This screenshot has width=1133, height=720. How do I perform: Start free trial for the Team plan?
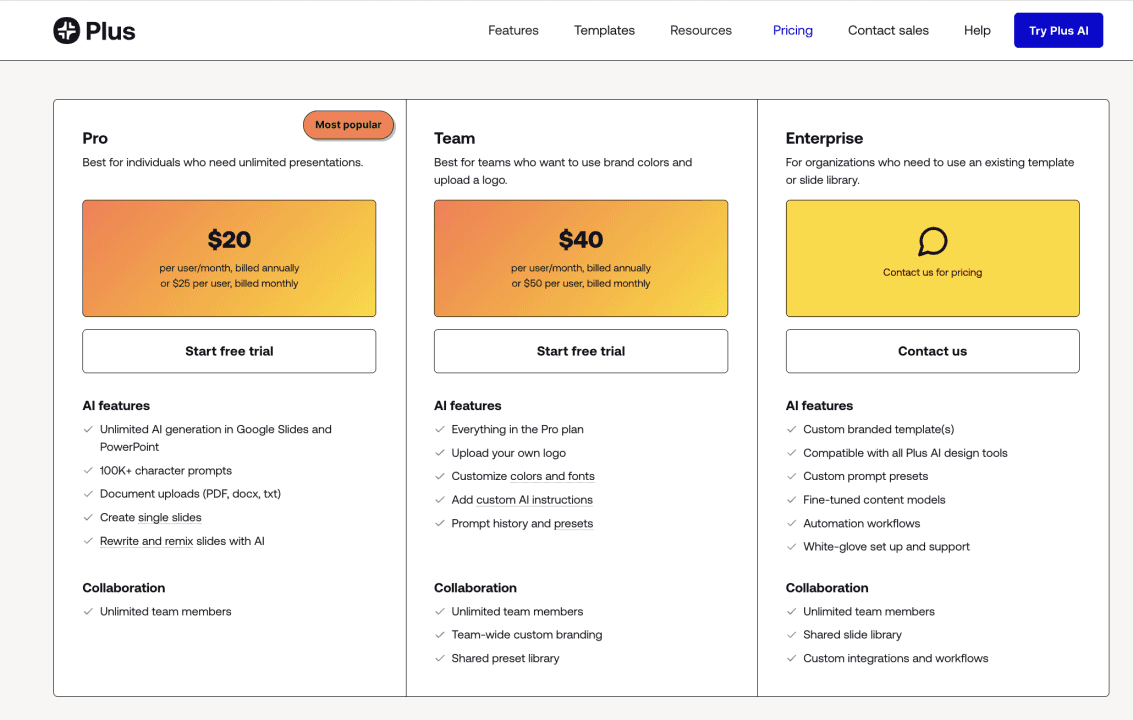[581, 351]
